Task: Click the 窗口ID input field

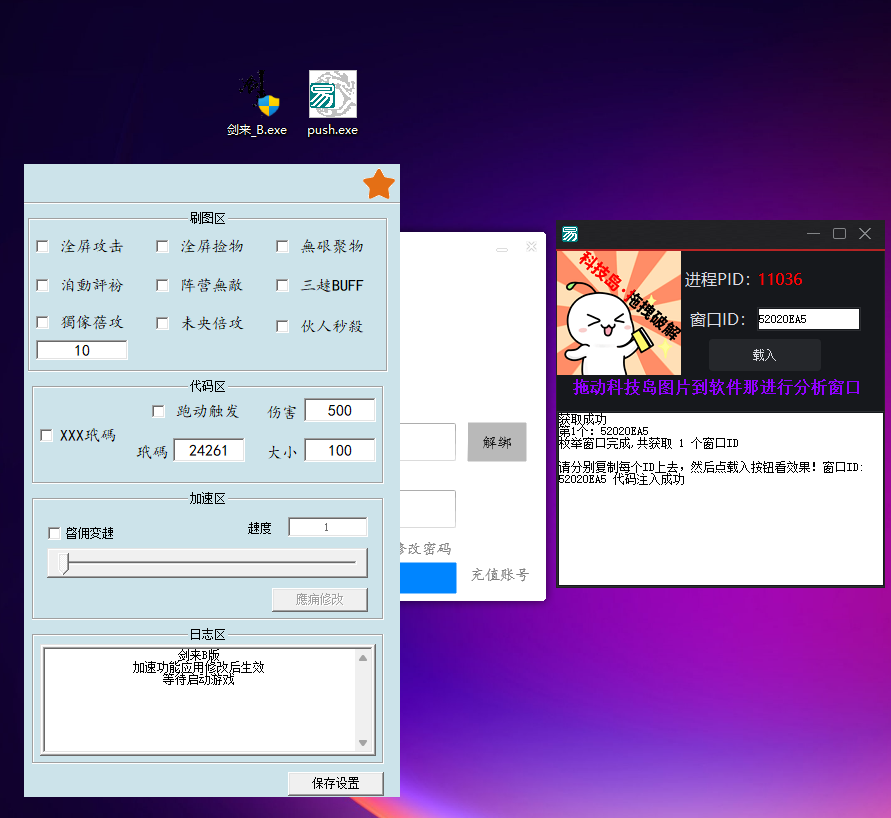Action: click(x=808, y=319)
